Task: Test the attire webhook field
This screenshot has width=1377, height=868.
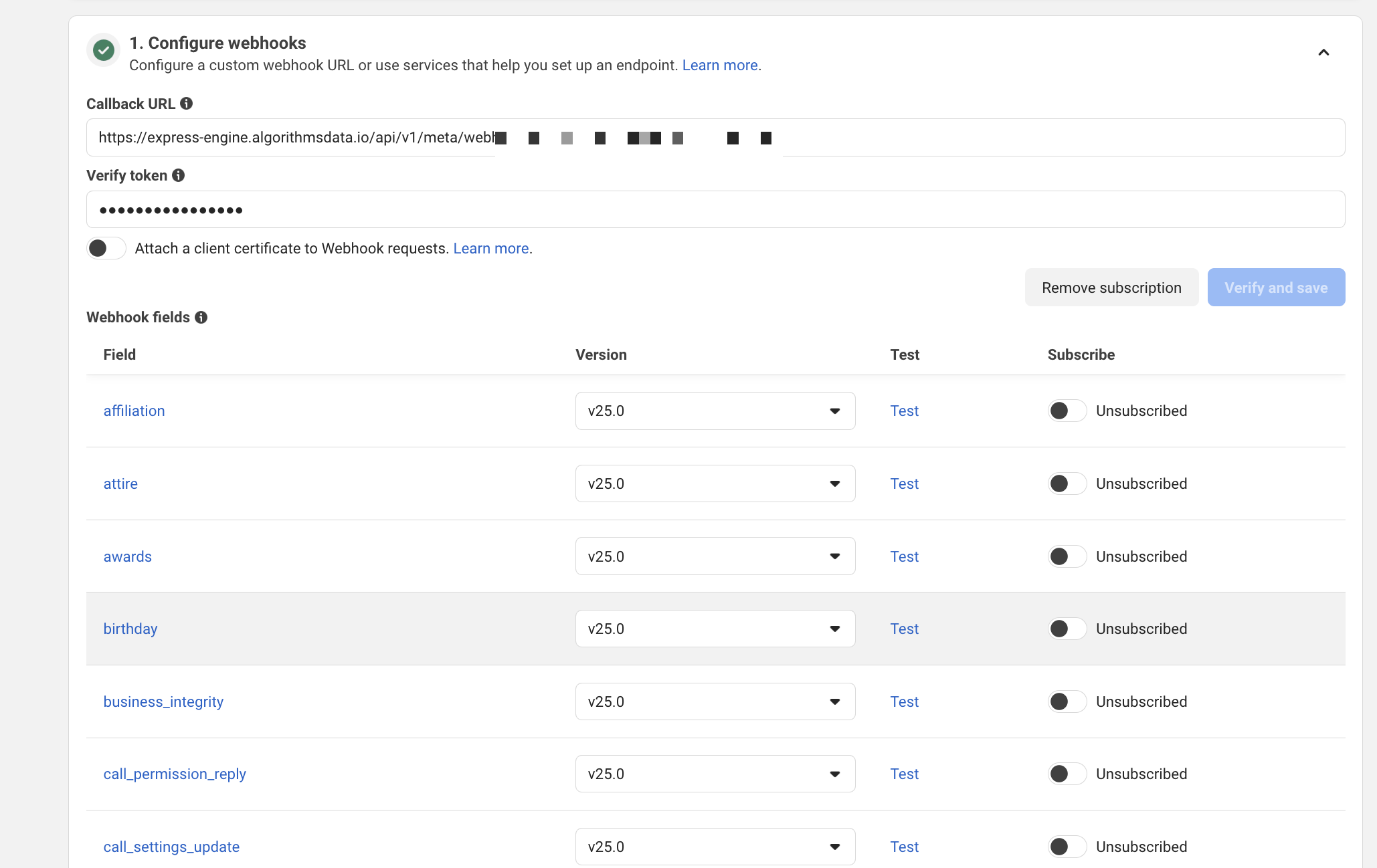Action: [904, 483]
